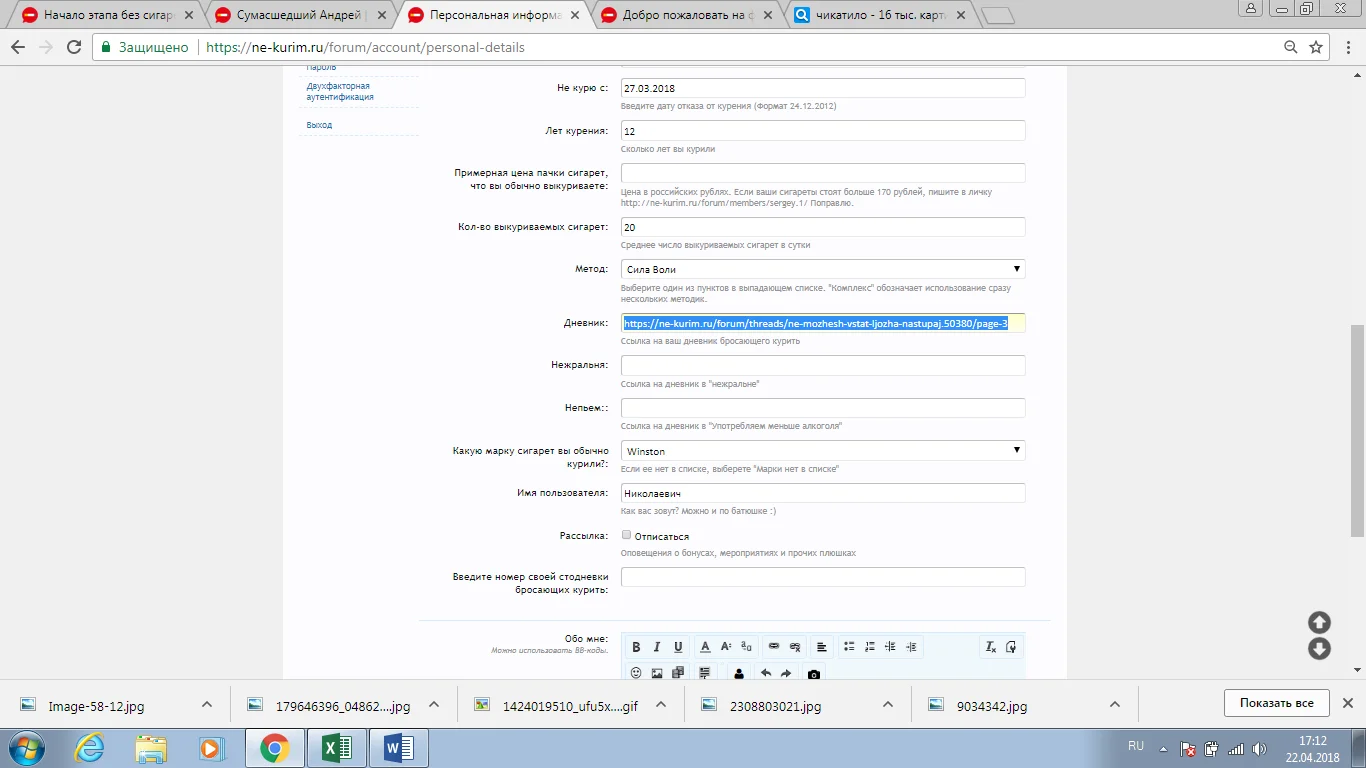Expand the cigarette brand dropdown showing Winston

[x=822, y=451]
